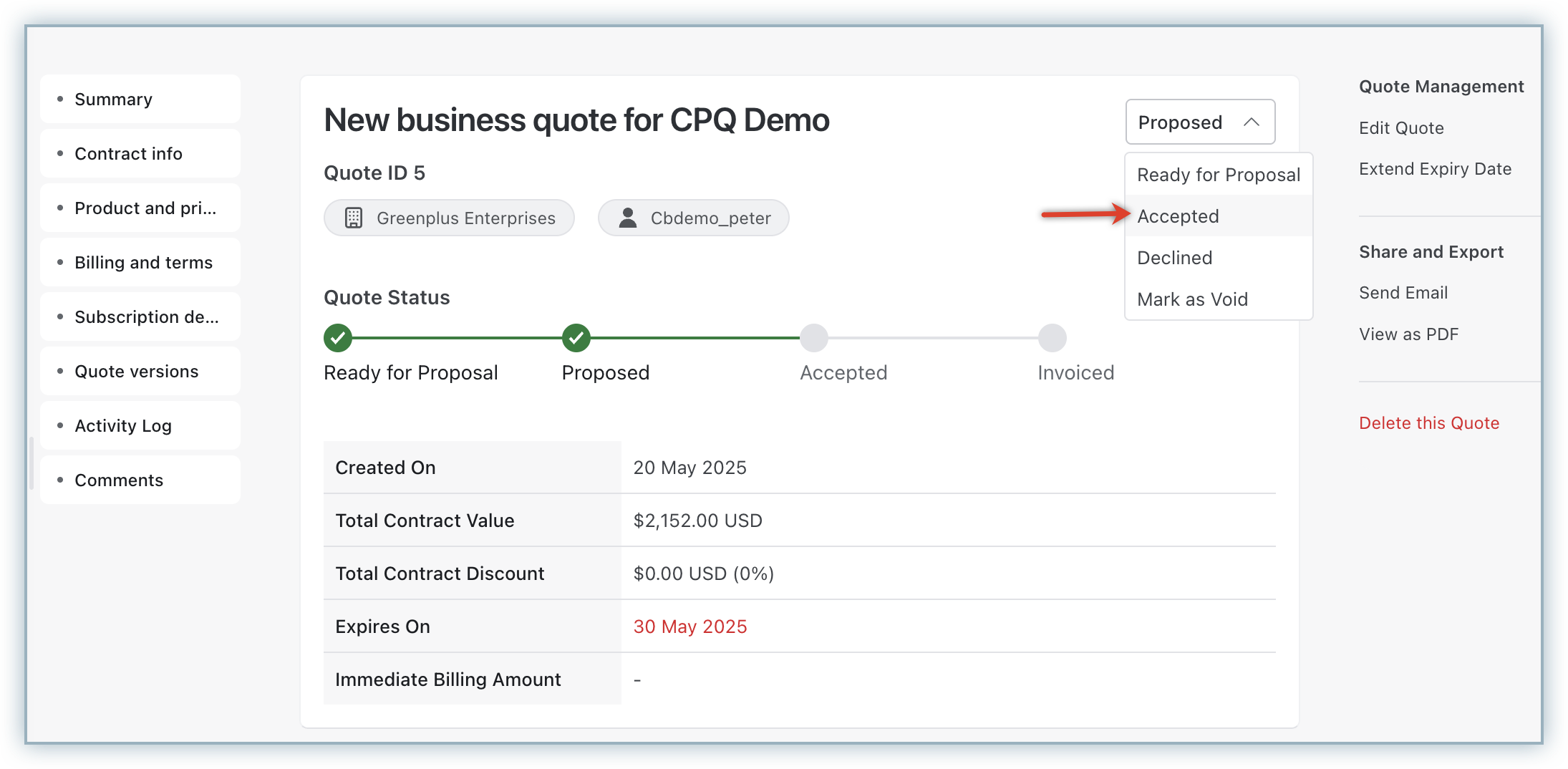Jump to Billing and terms section
This screenshot has width=1568, height=769.
pyautogui.click(x=143, y=263)
